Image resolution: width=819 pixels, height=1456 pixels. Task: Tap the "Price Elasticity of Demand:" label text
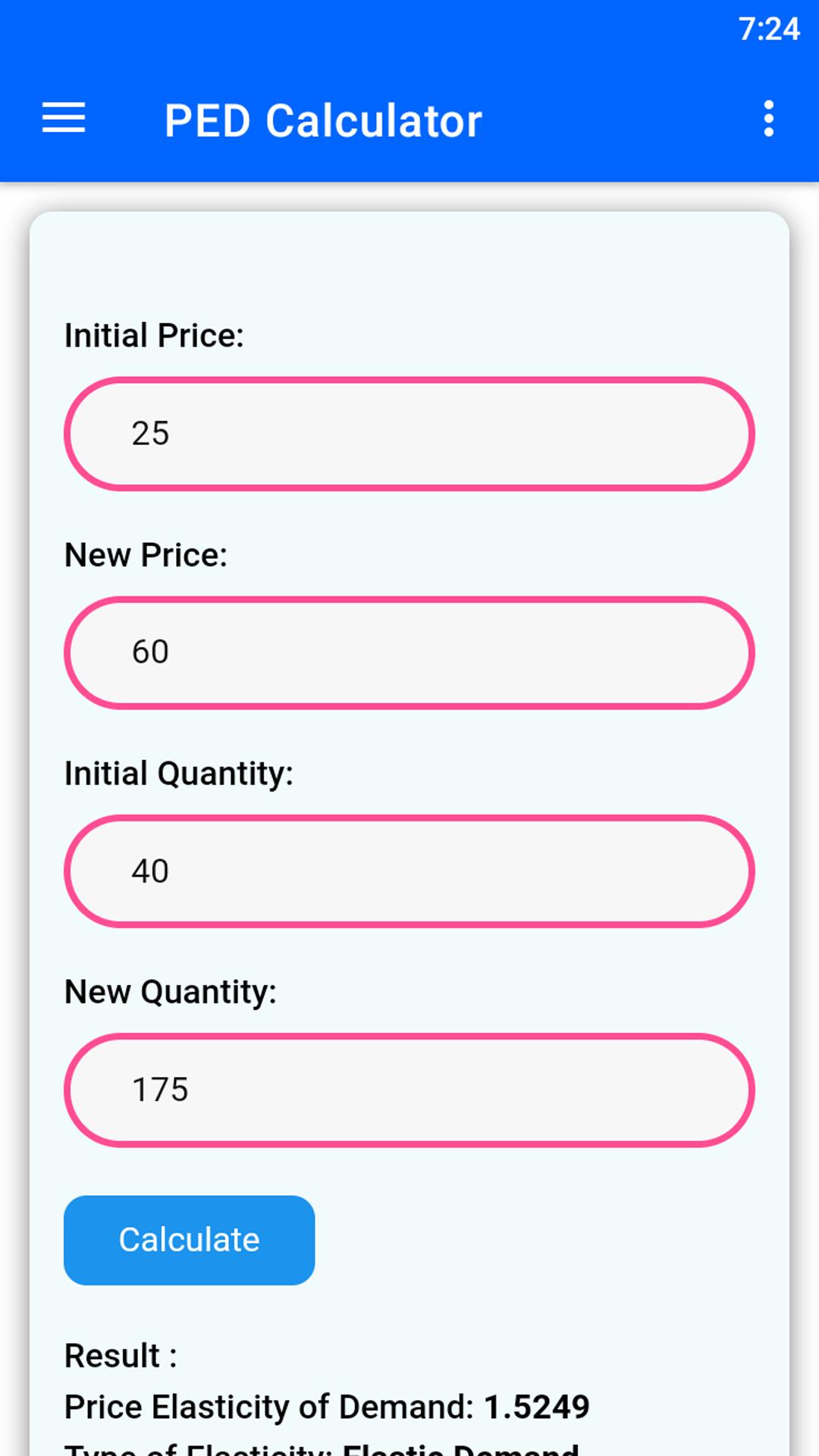click(x=269, y=1407)
